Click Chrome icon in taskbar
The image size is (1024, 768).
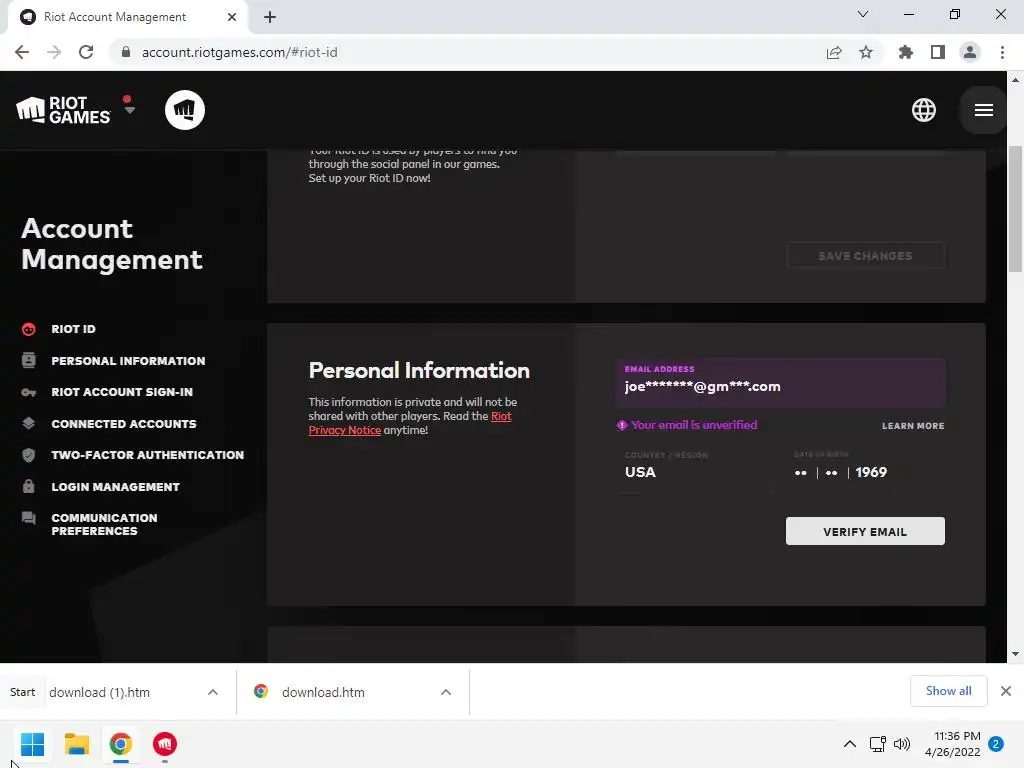[121, 744]
